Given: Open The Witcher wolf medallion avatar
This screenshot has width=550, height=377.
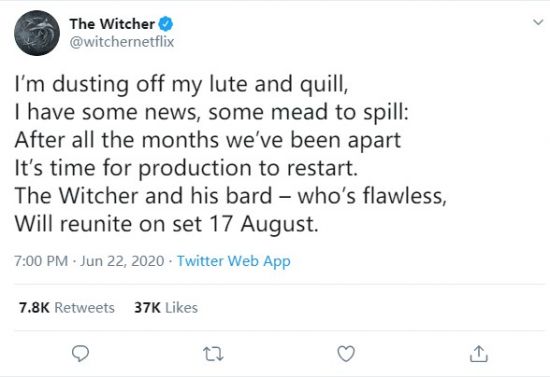Looking at the screenshot, I should [x=37, y=33].
